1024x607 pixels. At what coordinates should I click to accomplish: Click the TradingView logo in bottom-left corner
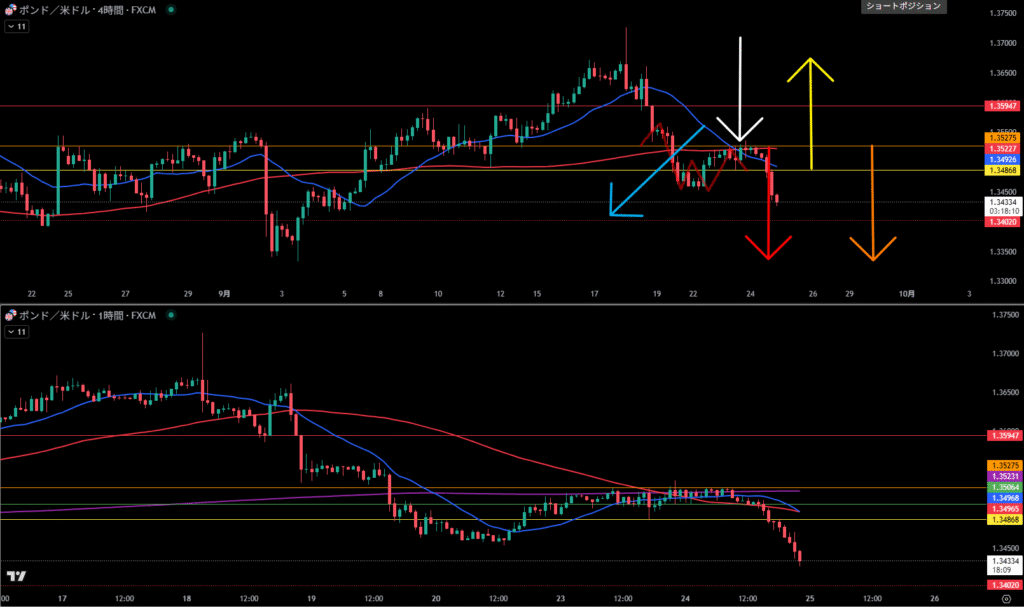[x=15, y=577]
